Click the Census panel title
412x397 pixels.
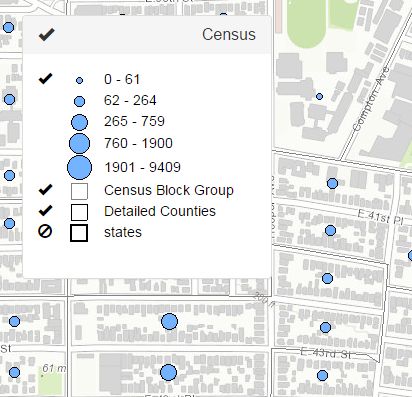[x=229, y=34]
